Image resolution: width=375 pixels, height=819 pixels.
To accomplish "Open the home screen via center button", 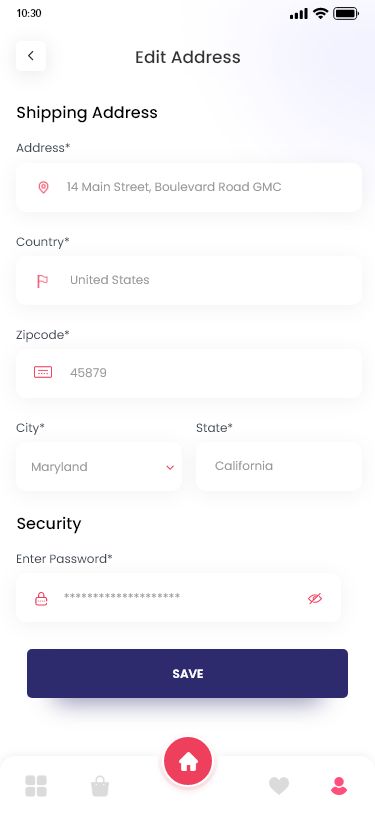I will (188, 762).
